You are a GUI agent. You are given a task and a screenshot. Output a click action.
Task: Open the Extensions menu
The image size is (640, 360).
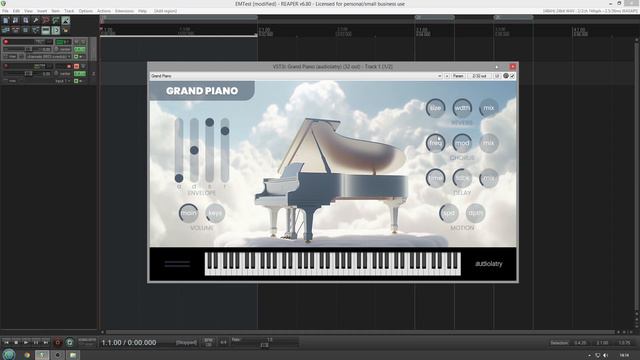(x=124, y=11)
